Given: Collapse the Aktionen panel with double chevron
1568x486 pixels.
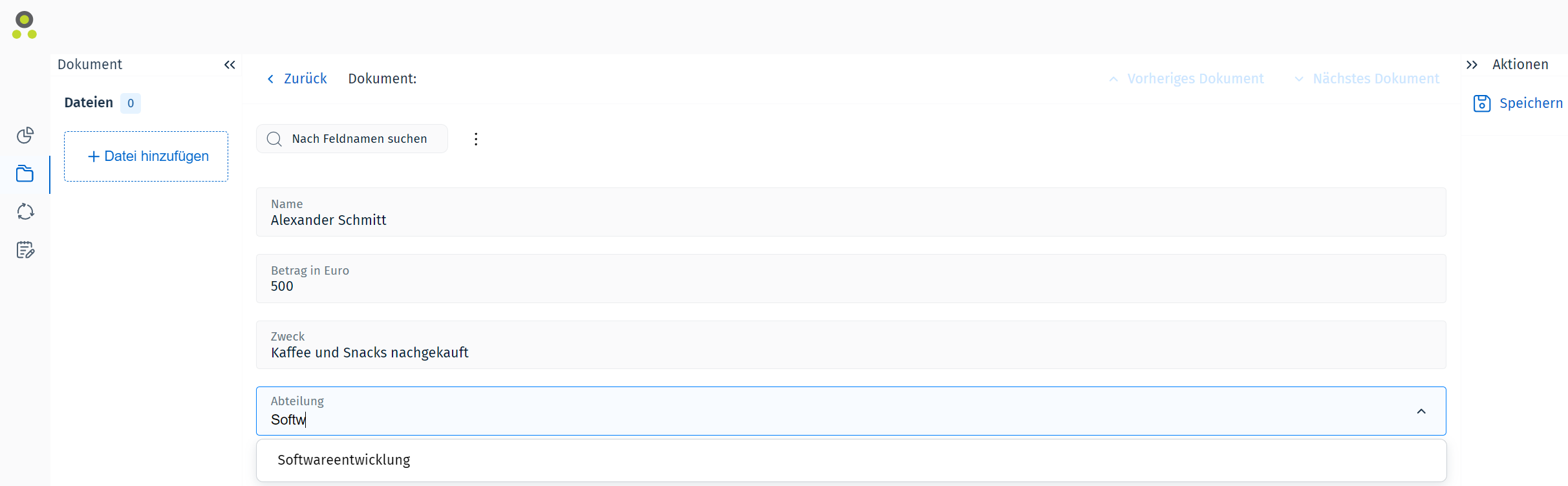Looking at the screenshot, I should pos(1472,65).
